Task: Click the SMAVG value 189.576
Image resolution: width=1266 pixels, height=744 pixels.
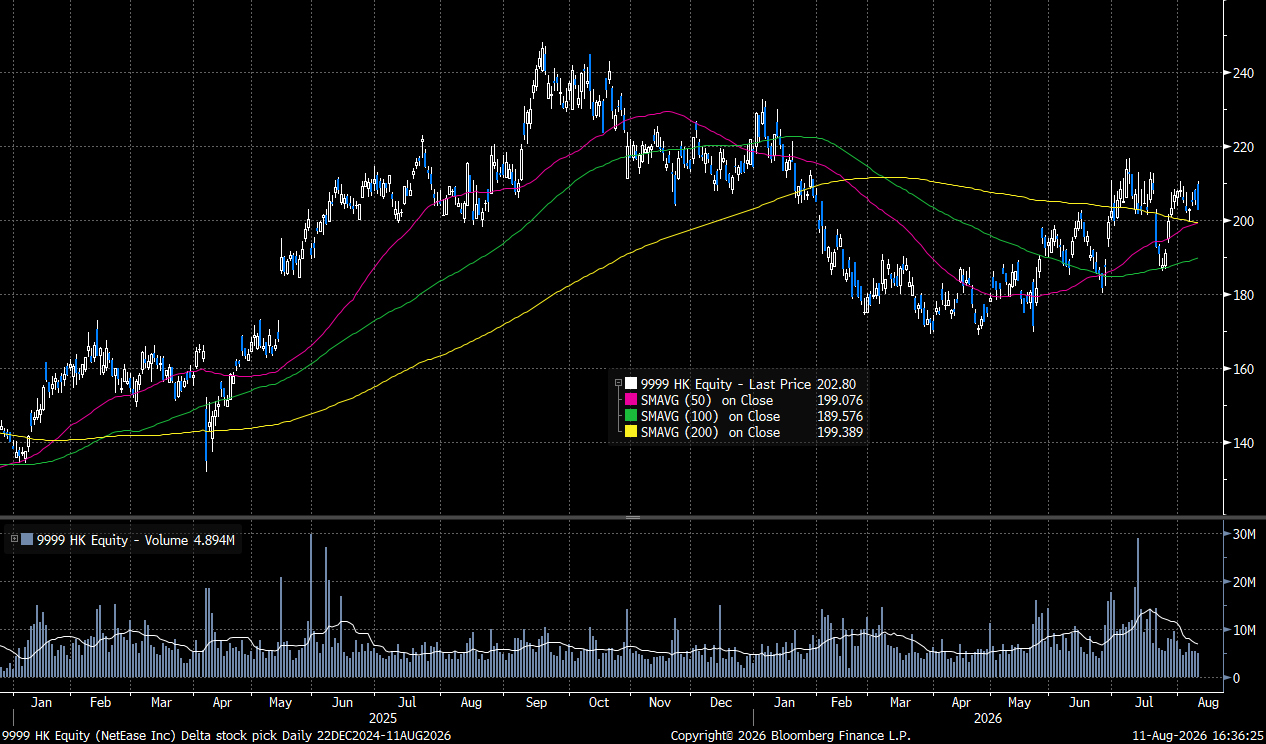Action: [839, 416]
